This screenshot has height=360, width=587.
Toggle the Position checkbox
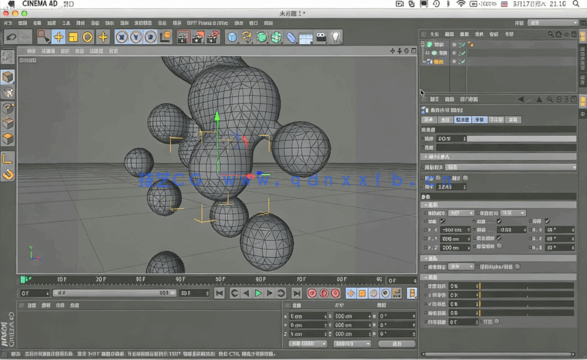442,221
